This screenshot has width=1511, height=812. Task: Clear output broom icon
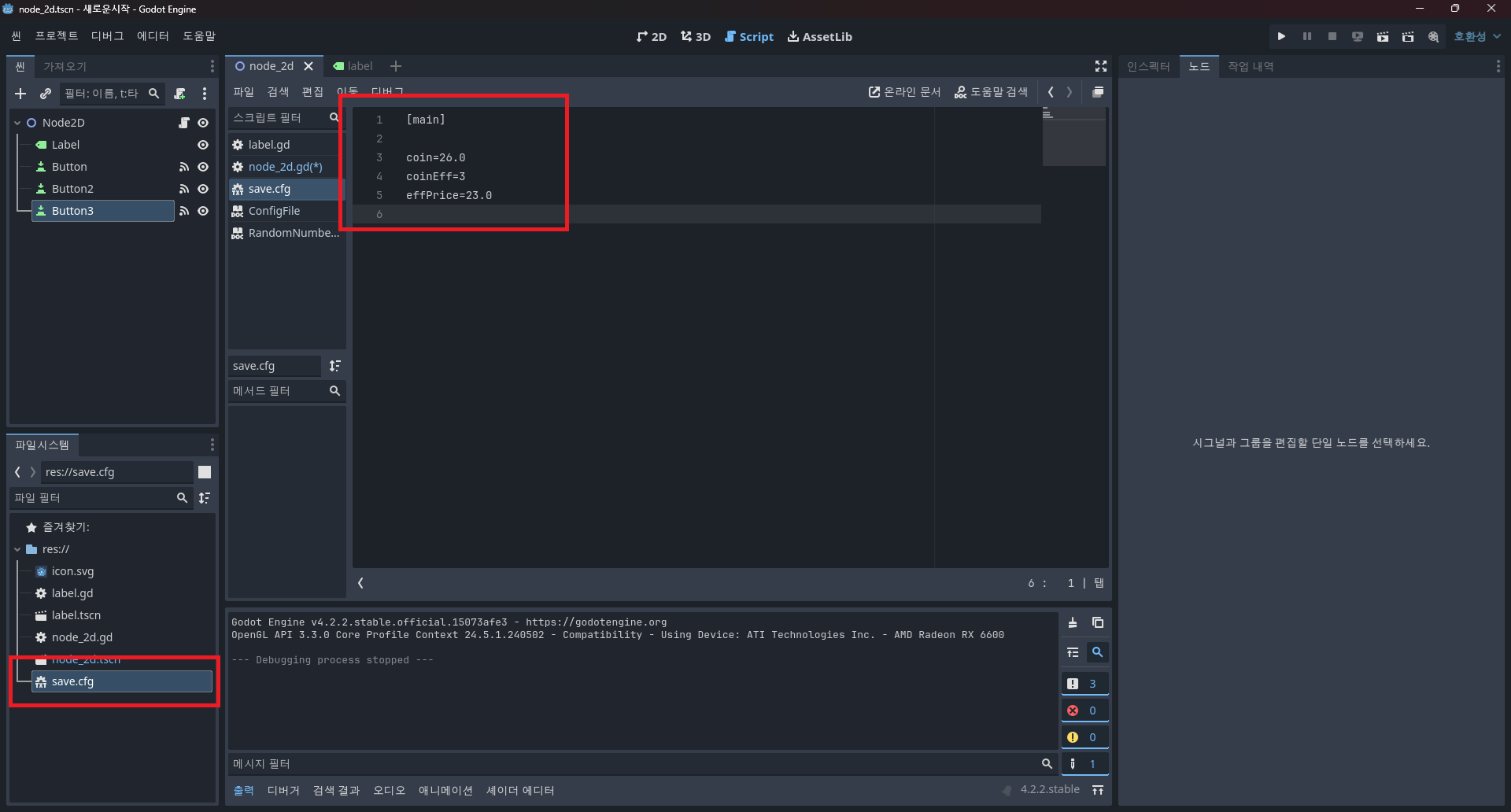[x=1073, y=622]
